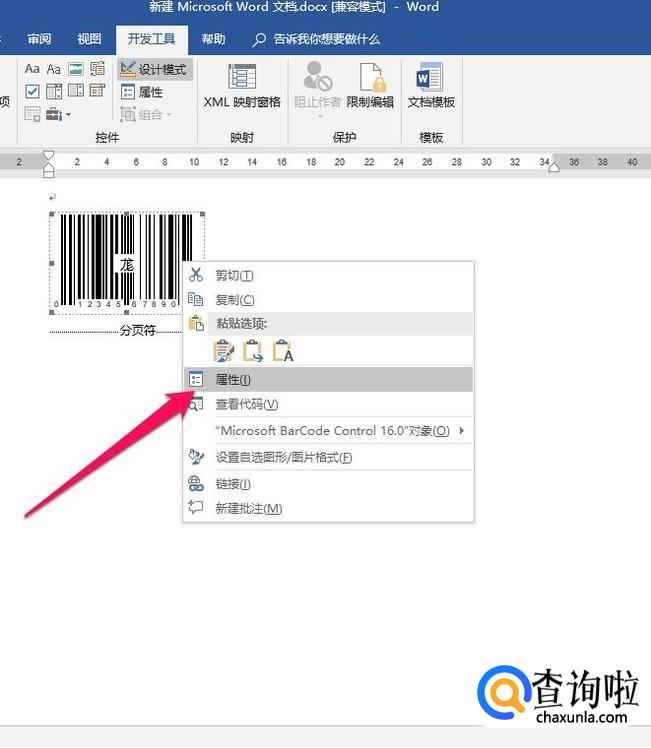651x748 pixels.
Task: Click the right indent marker on ruler
Action: click(x=553, y=167)
